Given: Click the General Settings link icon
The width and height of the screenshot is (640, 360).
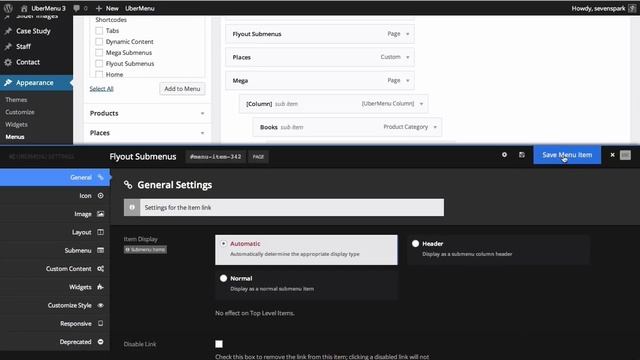Looking at the screenshot, I should click(128, 185).
